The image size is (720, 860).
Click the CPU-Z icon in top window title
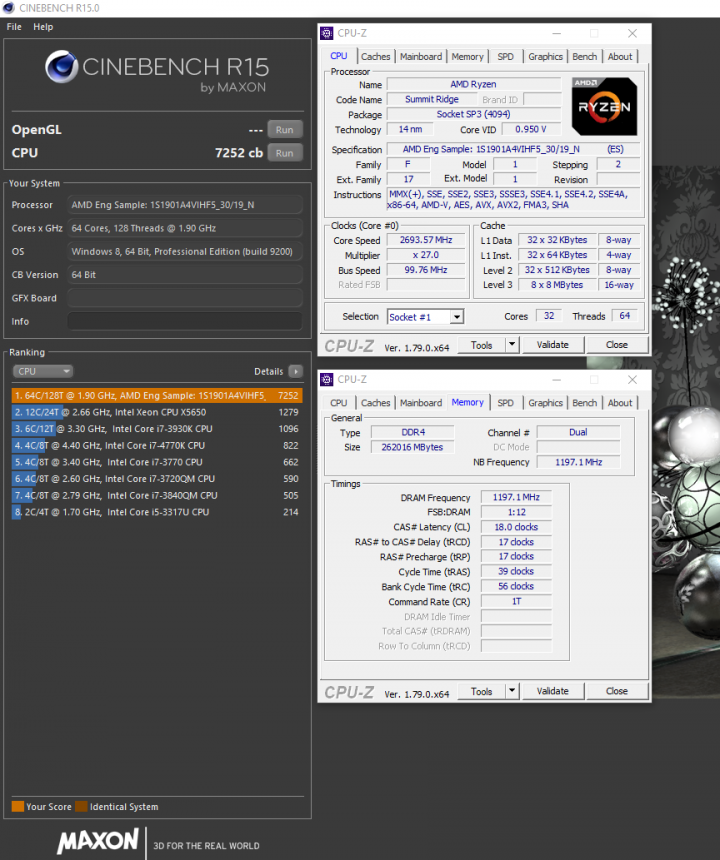click(x=327, y=33)
